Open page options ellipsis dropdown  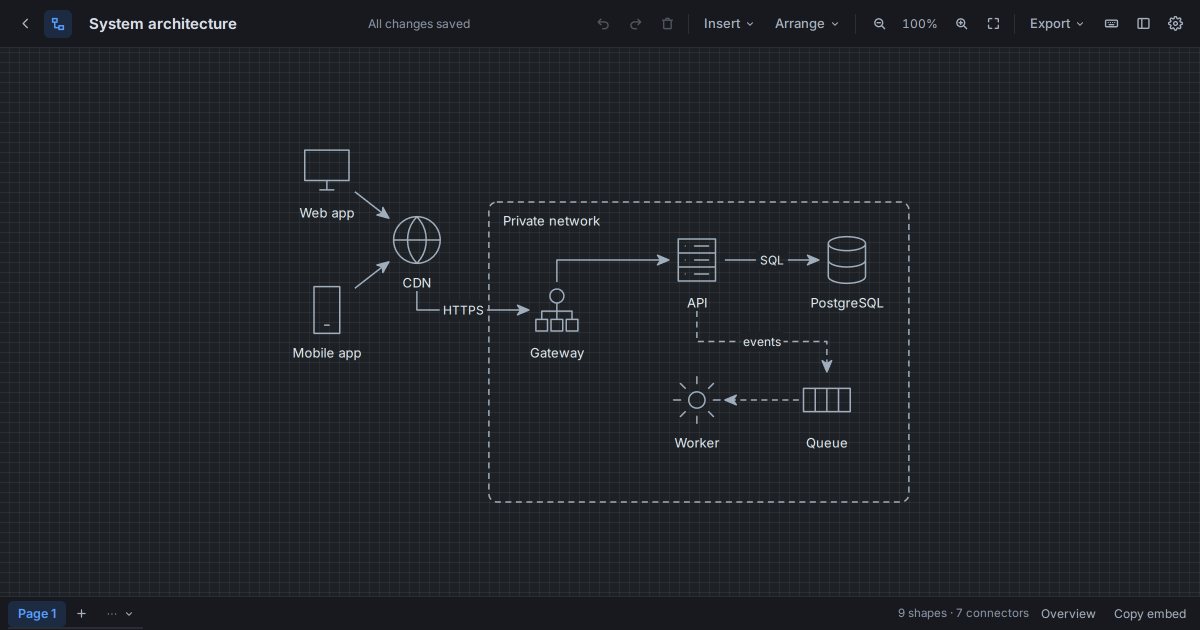click(119, 613)
